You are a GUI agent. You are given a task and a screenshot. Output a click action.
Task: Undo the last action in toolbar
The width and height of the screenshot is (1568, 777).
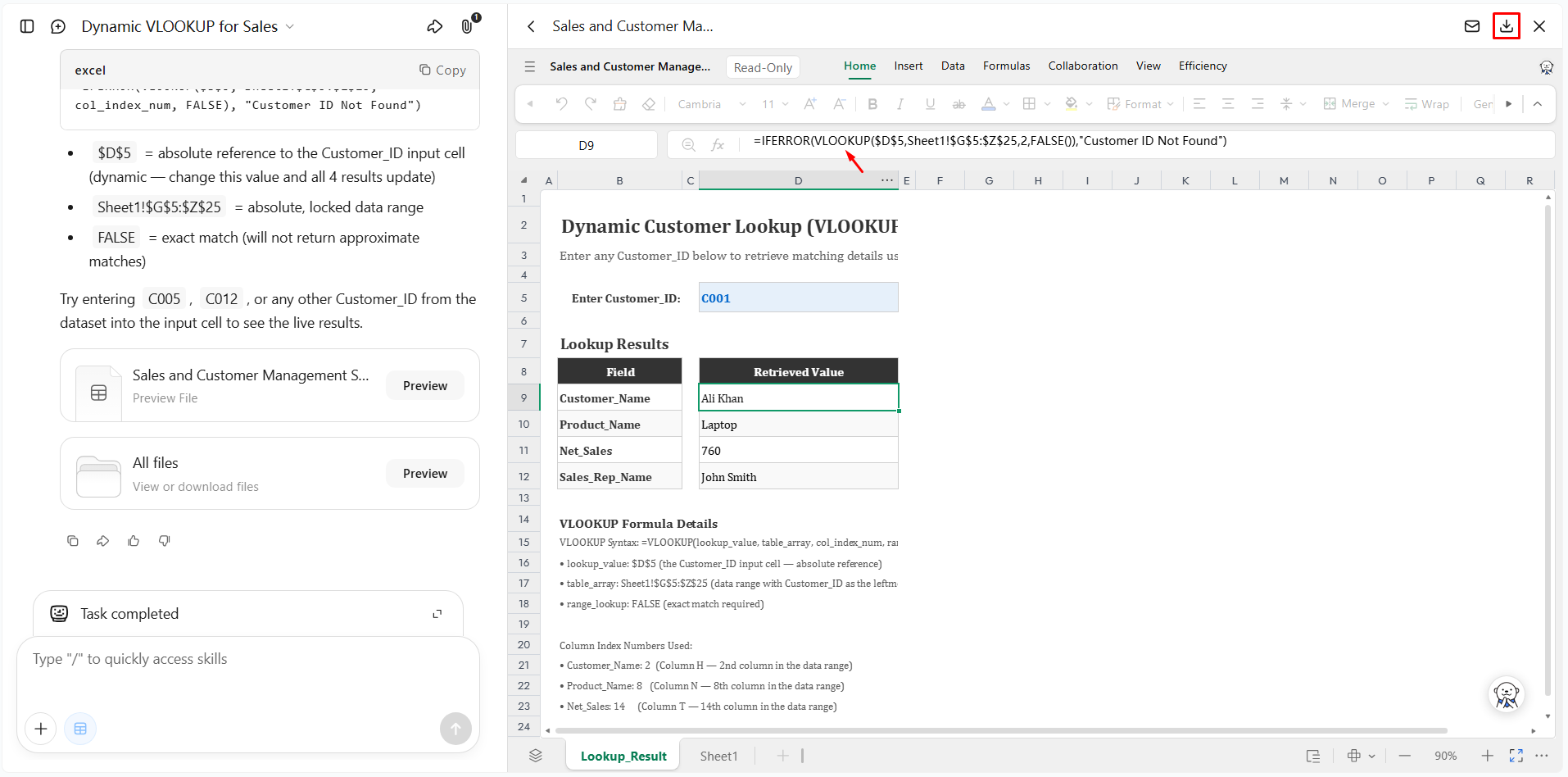[x=561, y=104]
